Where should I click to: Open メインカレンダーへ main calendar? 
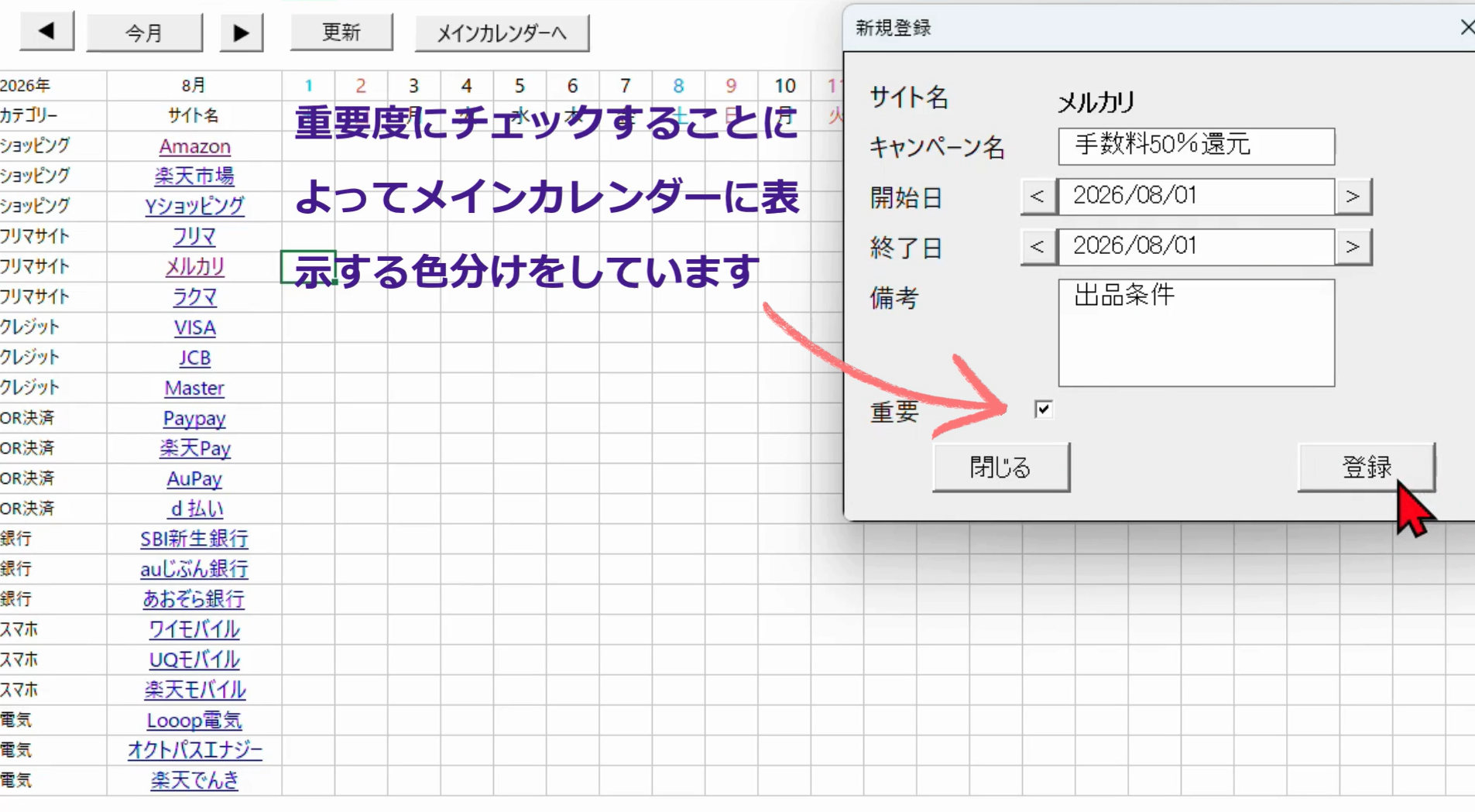point(502,33)
